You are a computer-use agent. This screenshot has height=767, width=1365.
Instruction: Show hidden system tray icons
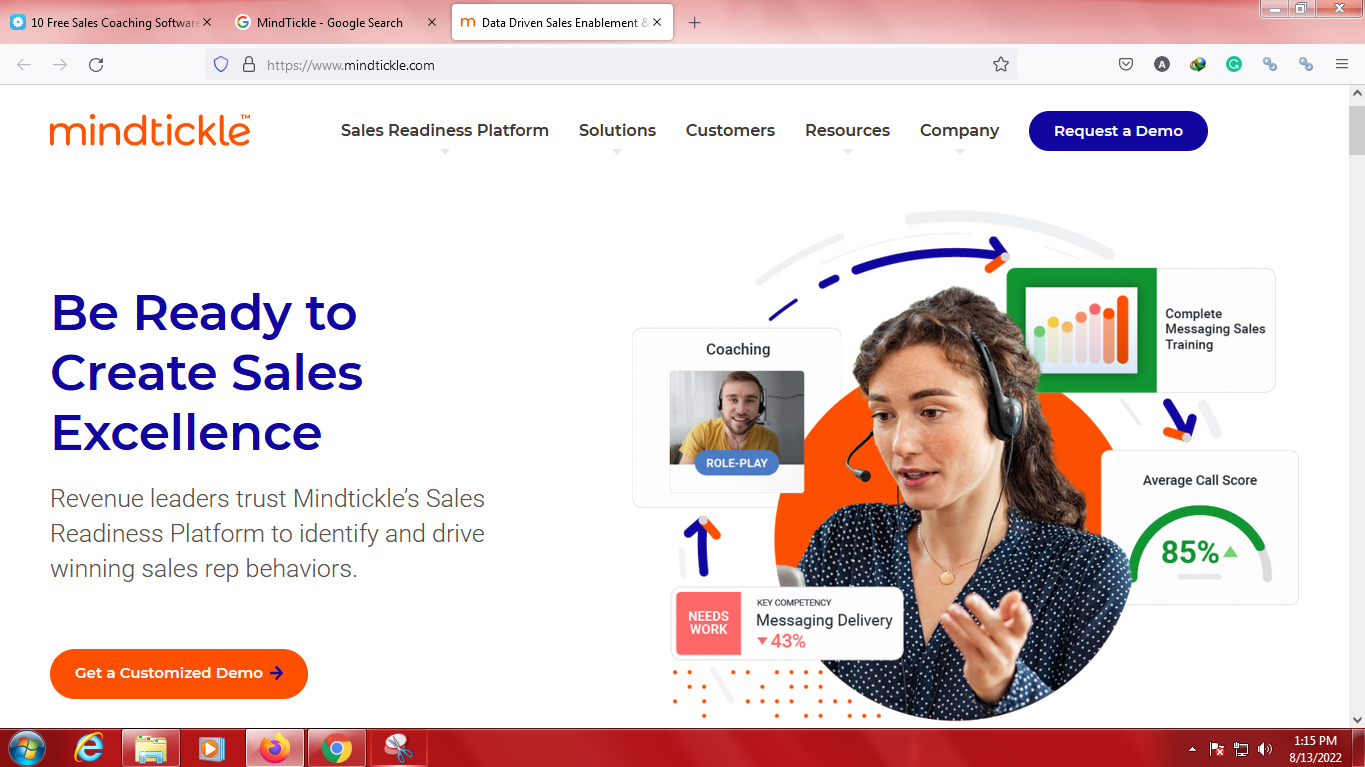[x=1192, y=749]
